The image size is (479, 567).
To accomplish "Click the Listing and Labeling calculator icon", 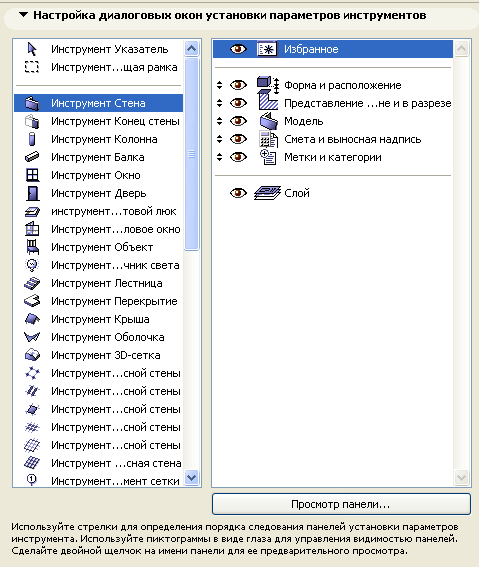I will [x=269, y=139].
